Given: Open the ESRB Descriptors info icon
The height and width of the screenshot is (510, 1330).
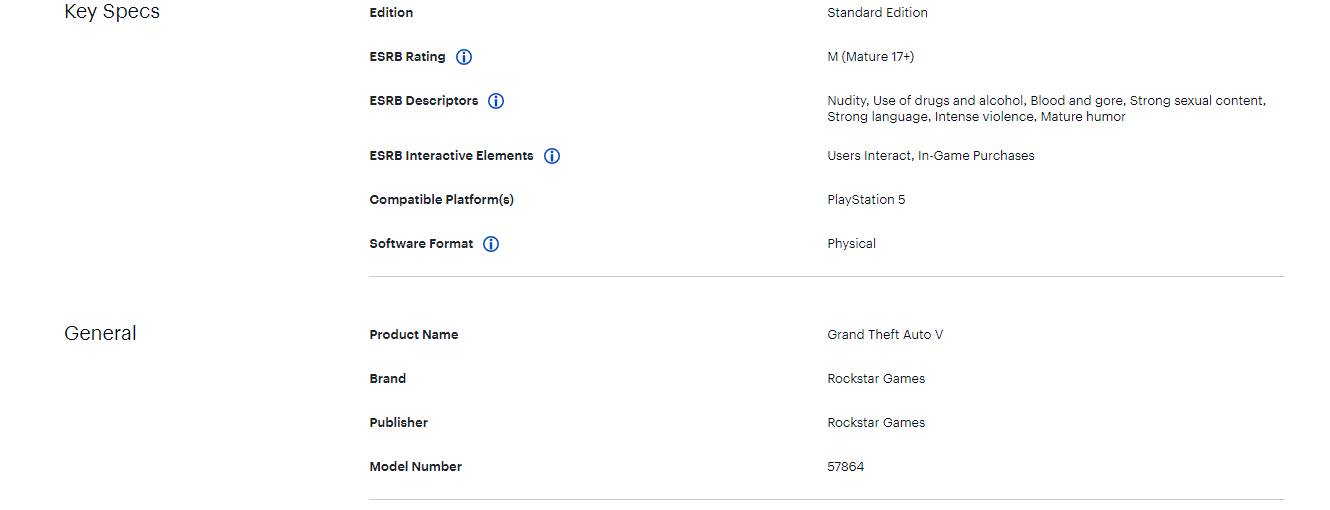Looking at the screenshot, I should [496, 101].
